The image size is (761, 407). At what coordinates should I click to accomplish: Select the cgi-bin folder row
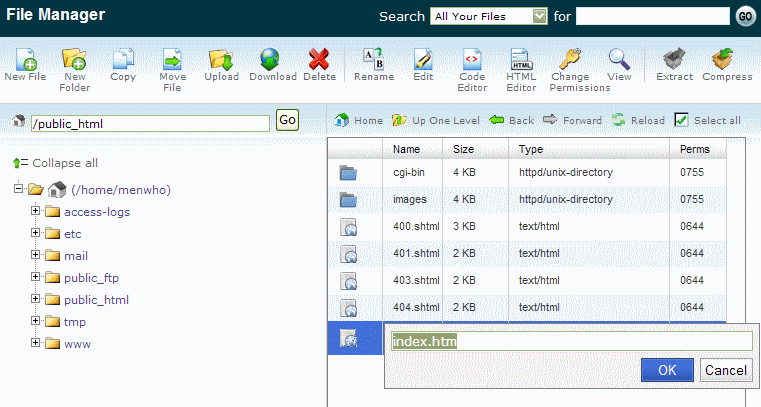tap(527, 172)
